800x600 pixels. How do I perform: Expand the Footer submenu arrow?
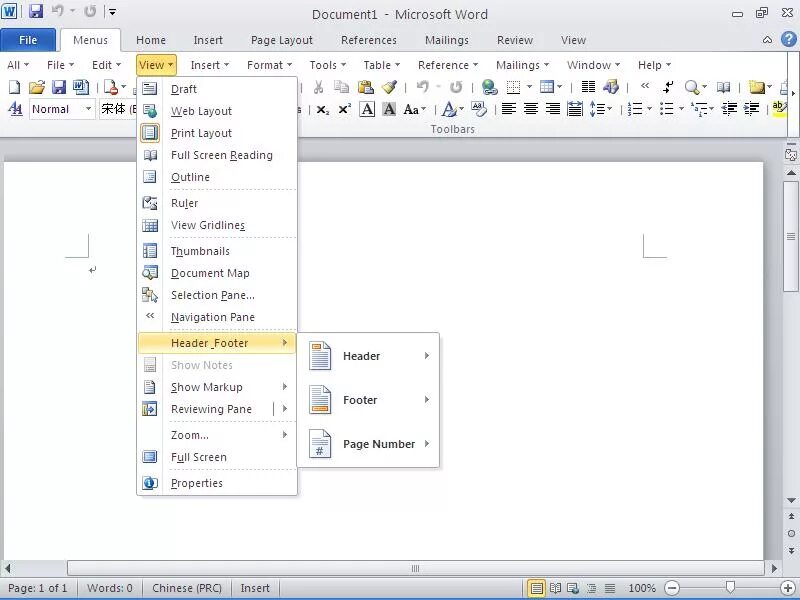427,399
